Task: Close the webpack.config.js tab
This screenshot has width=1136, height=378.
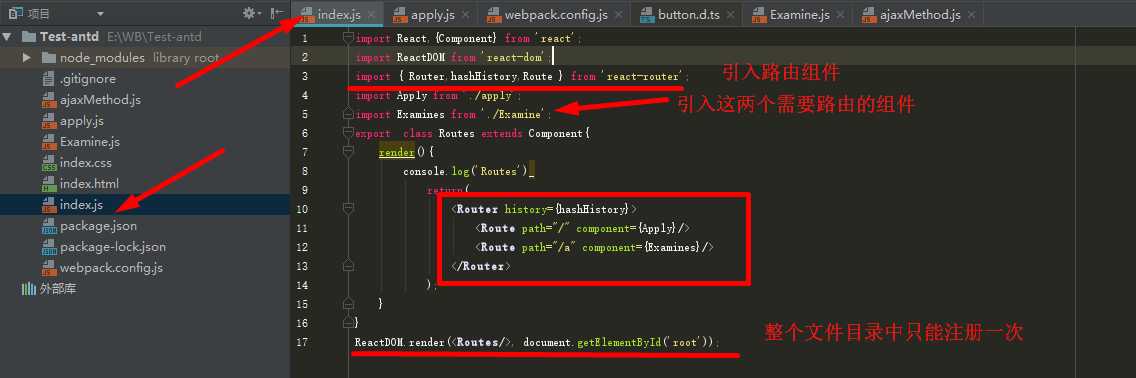Action: pyautogui.click(x=618, y=14)
